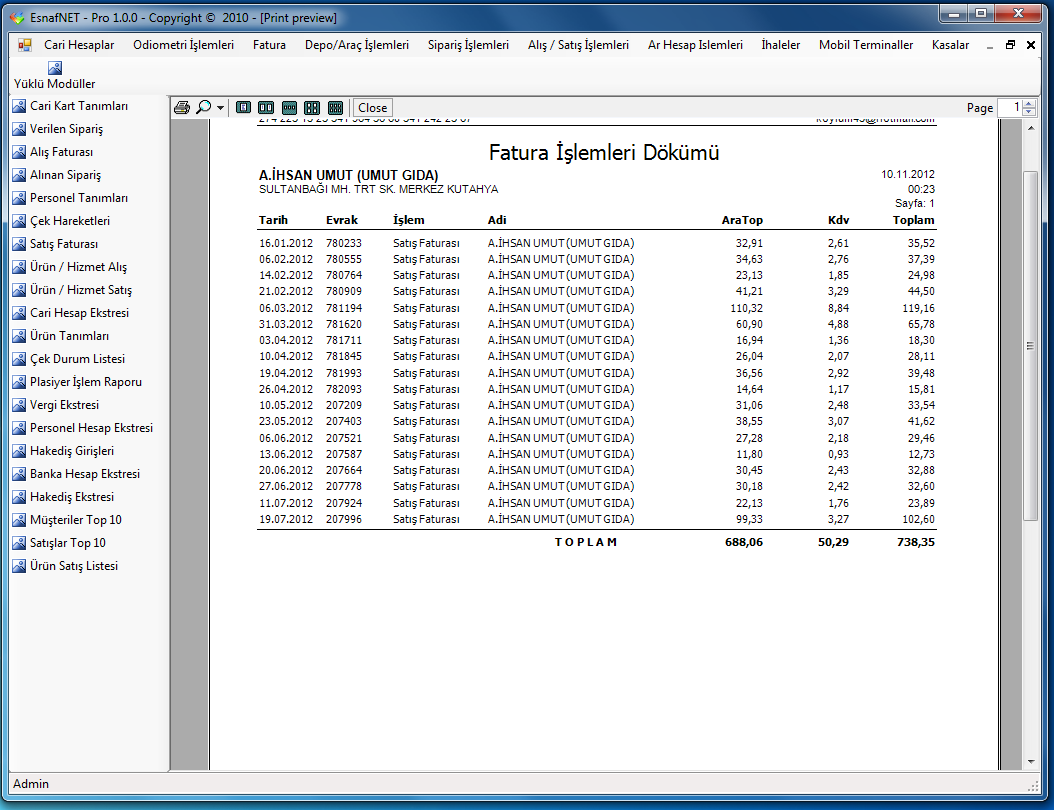Click the Fatura İşlemleri Dökümü title
This screenshot has height=810, width=1054.
click(x=604, y=153)
